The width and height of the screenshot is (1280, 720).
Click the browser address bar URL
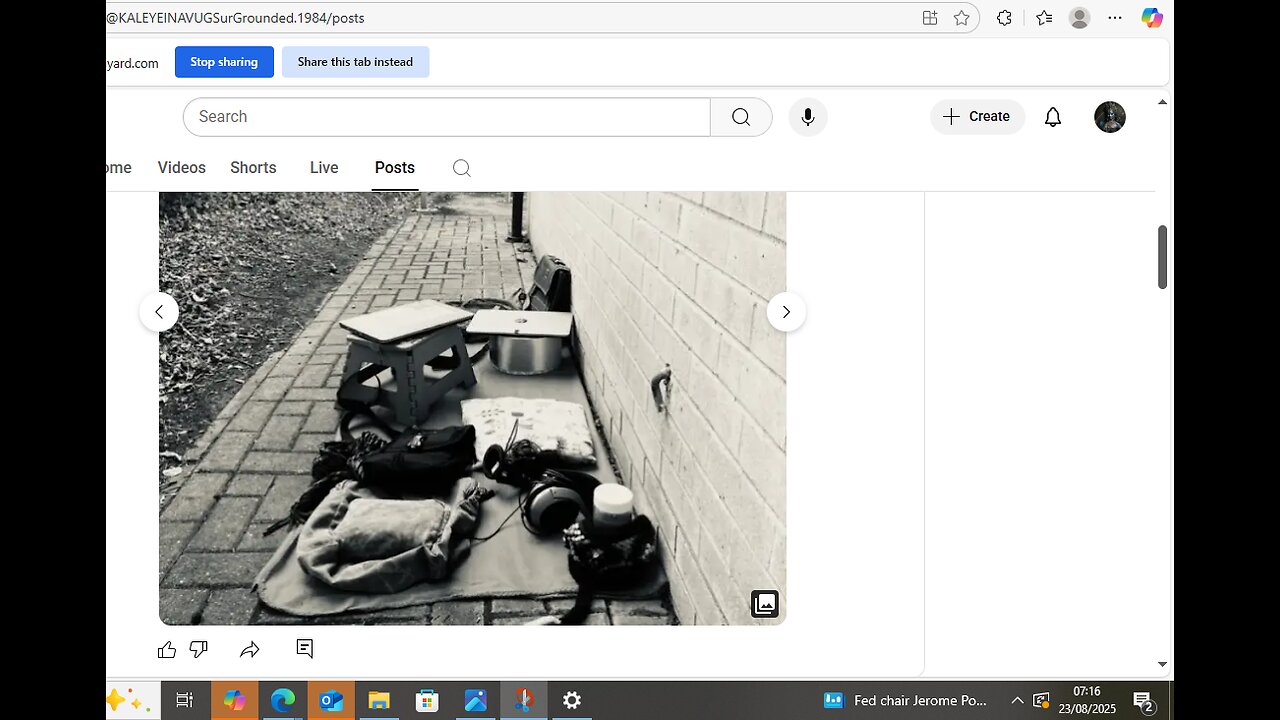point(236,18)
